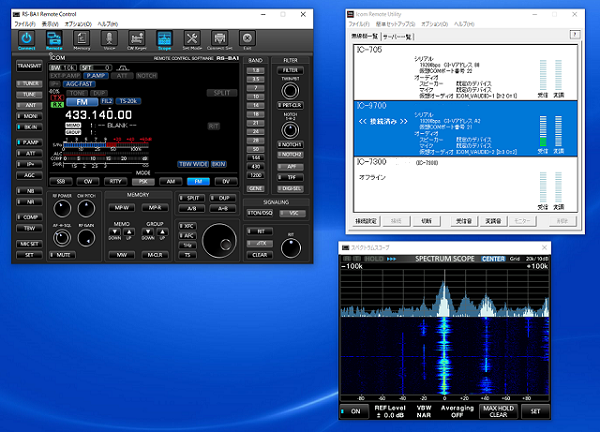This screenshot has width=600, height=432.
Task: Click the 切断 disconnect button
Action: pos(426,221)
